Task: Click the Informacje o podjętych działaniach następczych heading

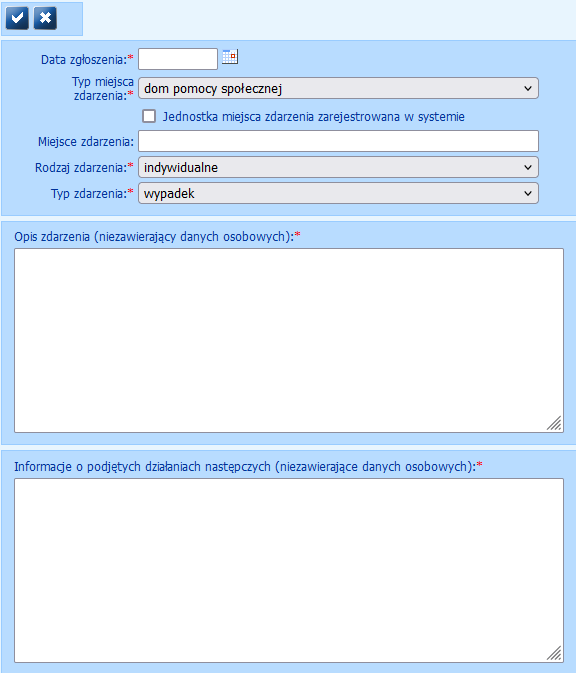Action: point(248,467)
